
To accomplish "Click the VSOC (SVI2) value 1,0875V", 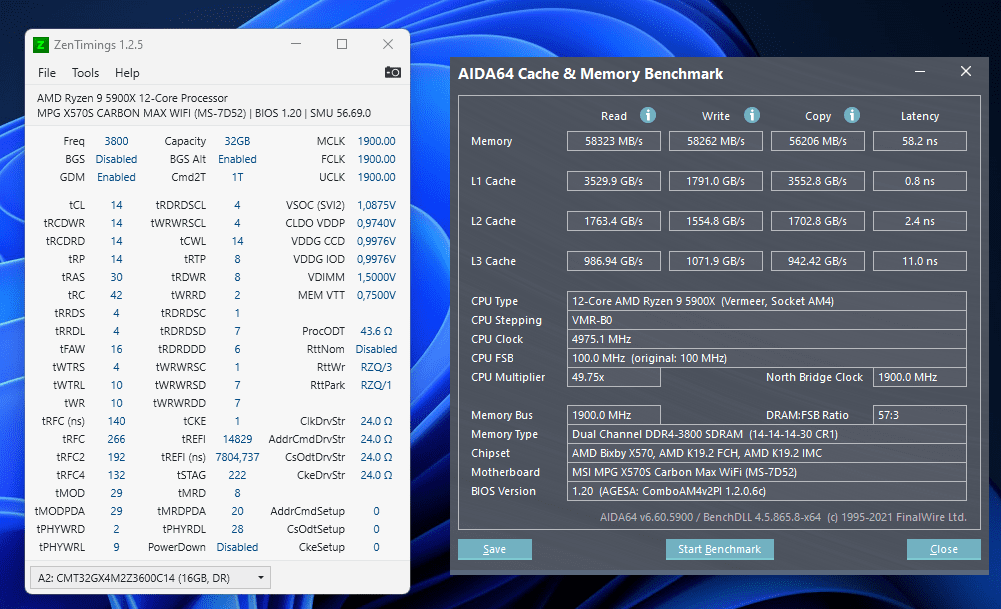I will 376,205.
